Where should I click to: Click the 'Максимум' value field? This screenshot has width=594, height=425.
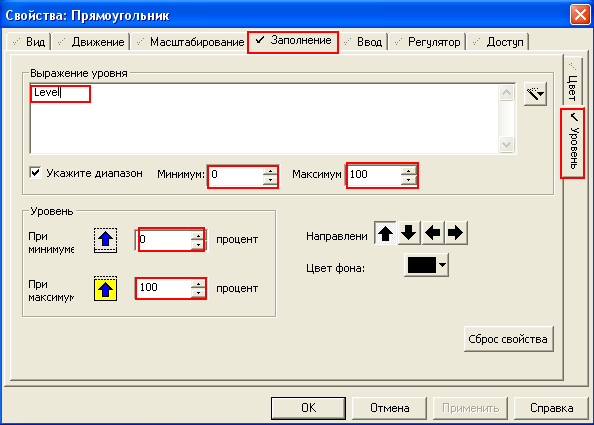(374, 175)
